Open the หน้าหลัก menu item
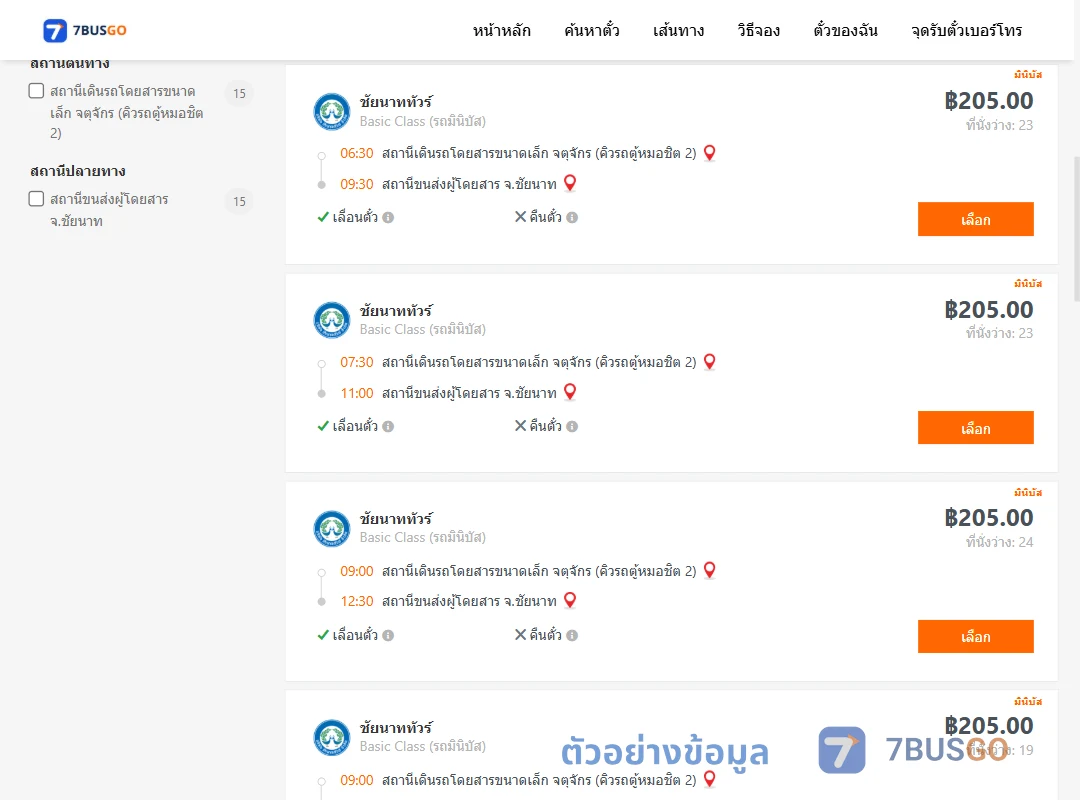The width and height of the screenshot is (1080, 800). 501,30
